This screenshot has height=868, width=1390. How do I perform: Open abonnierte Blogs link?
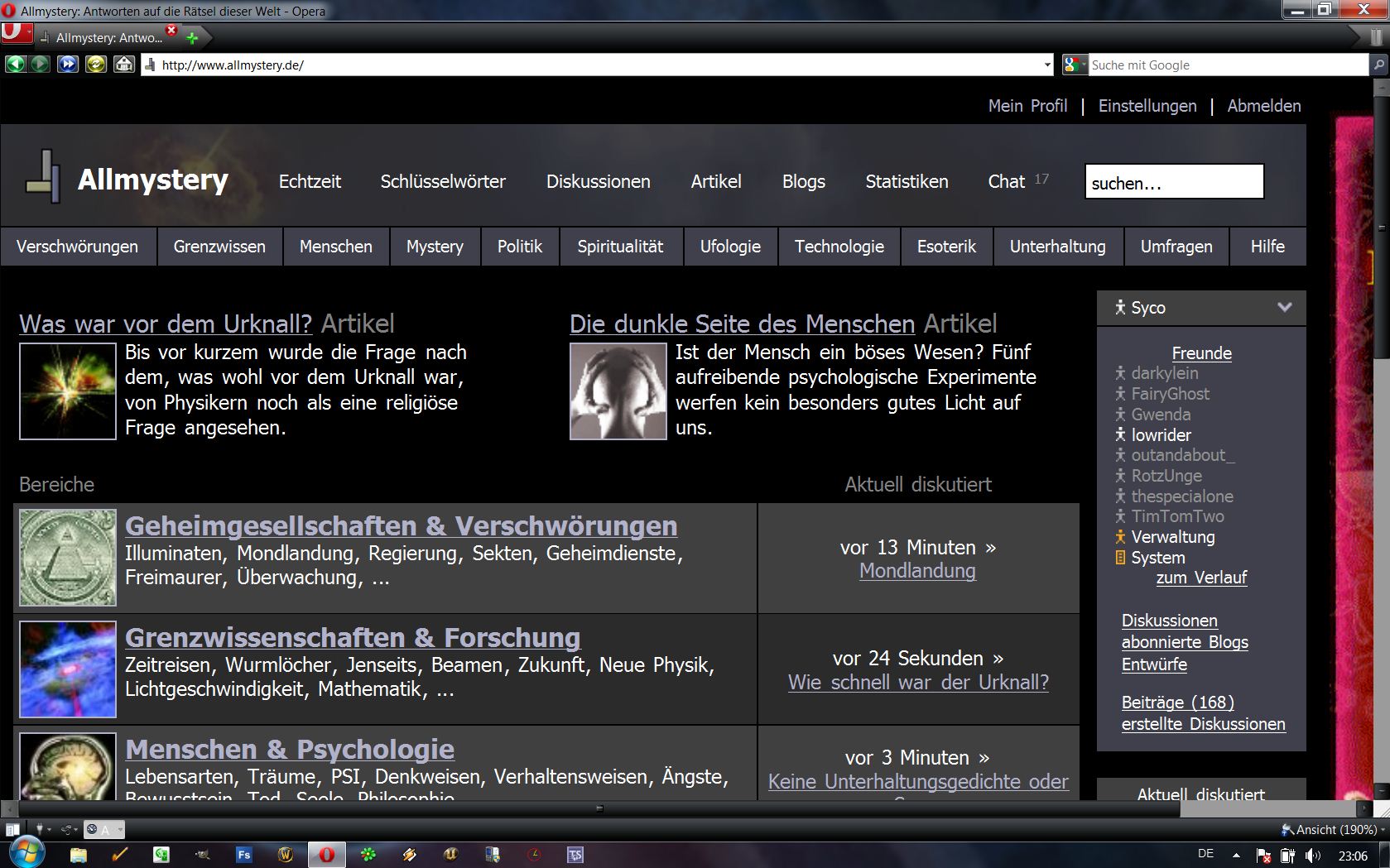click(x=1185, y=642)
